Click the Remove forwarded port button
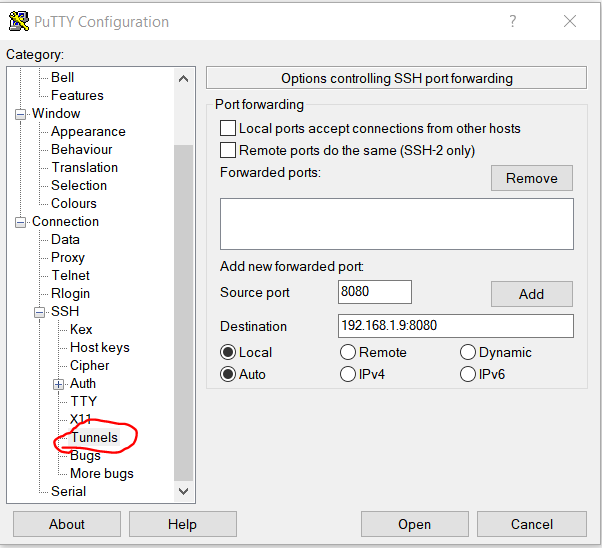Viewport: 602px width, 548px height. pos(532,178)
